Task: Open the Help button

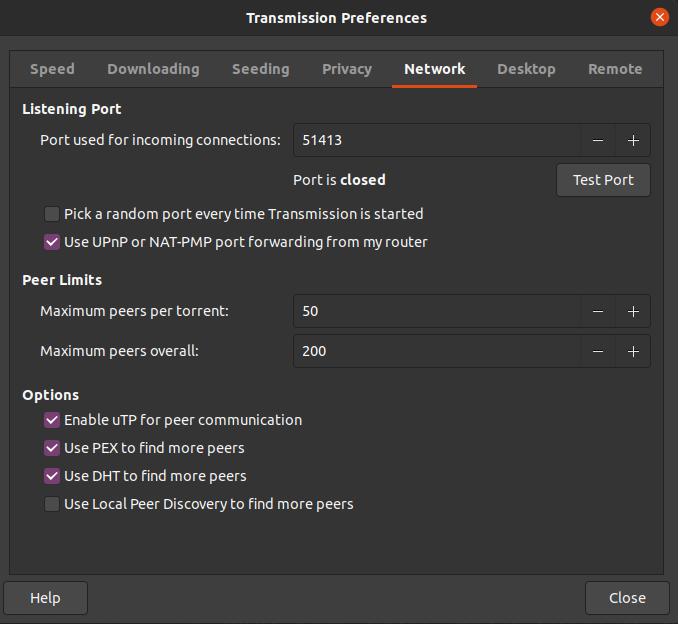Action: click(45, 598)
